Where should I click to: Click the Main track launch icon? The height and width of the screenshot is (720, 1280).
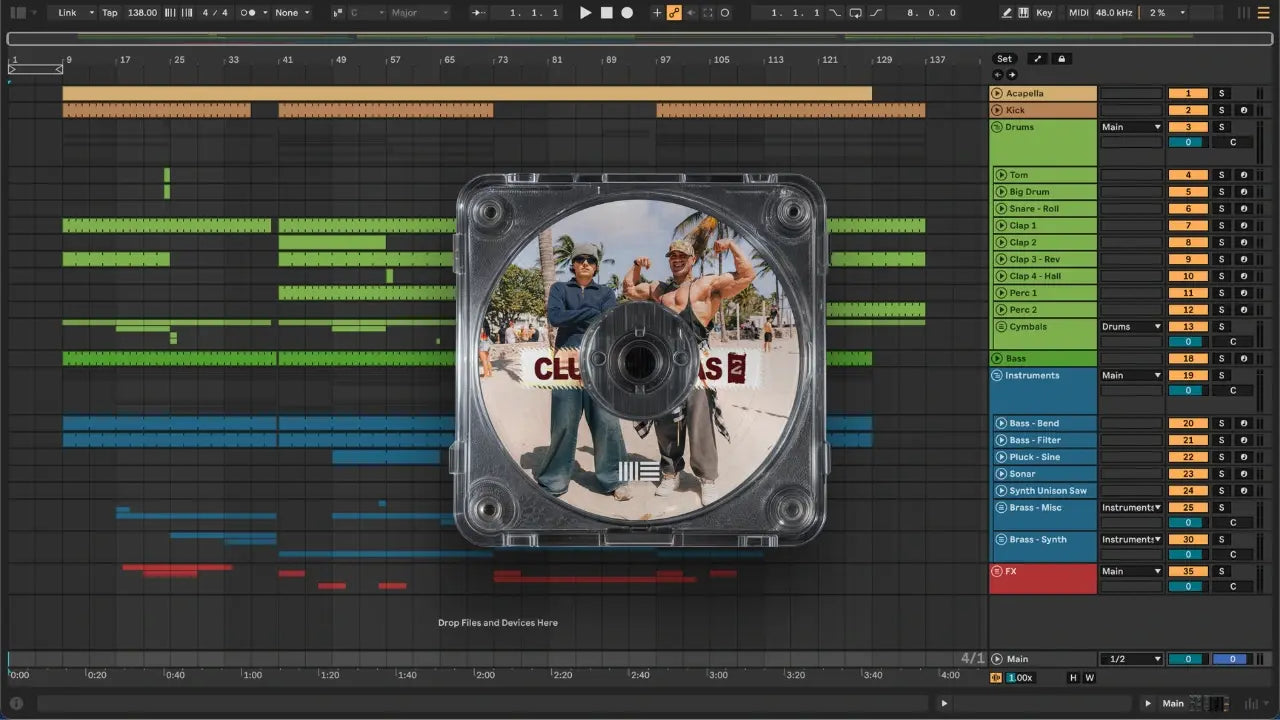(997, 659)
